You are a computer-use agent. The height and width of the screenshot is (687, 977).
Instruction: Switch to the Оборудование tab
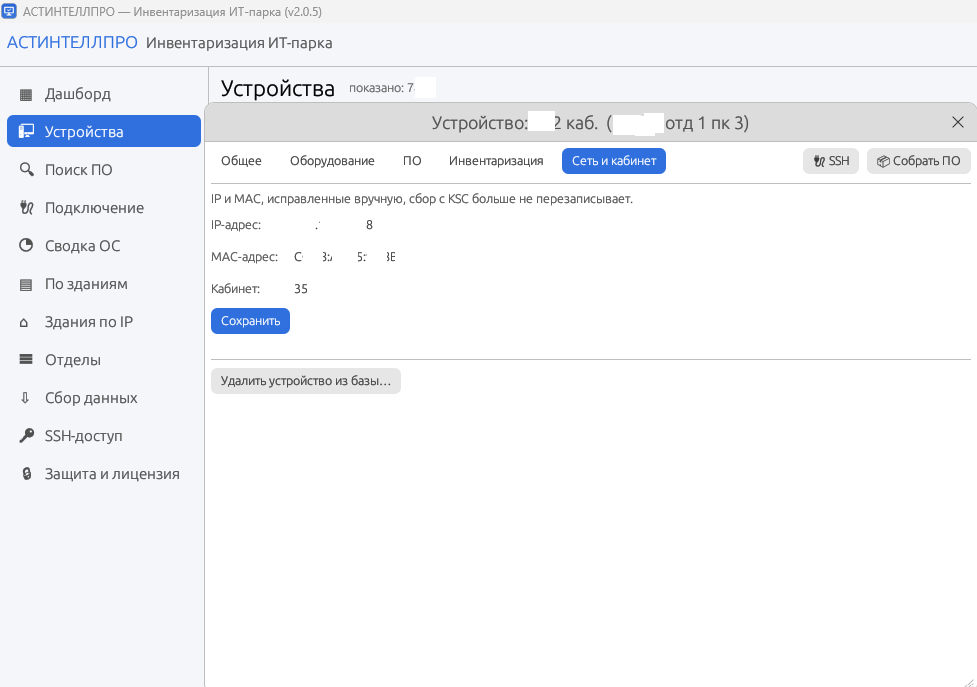click(332, 161)
